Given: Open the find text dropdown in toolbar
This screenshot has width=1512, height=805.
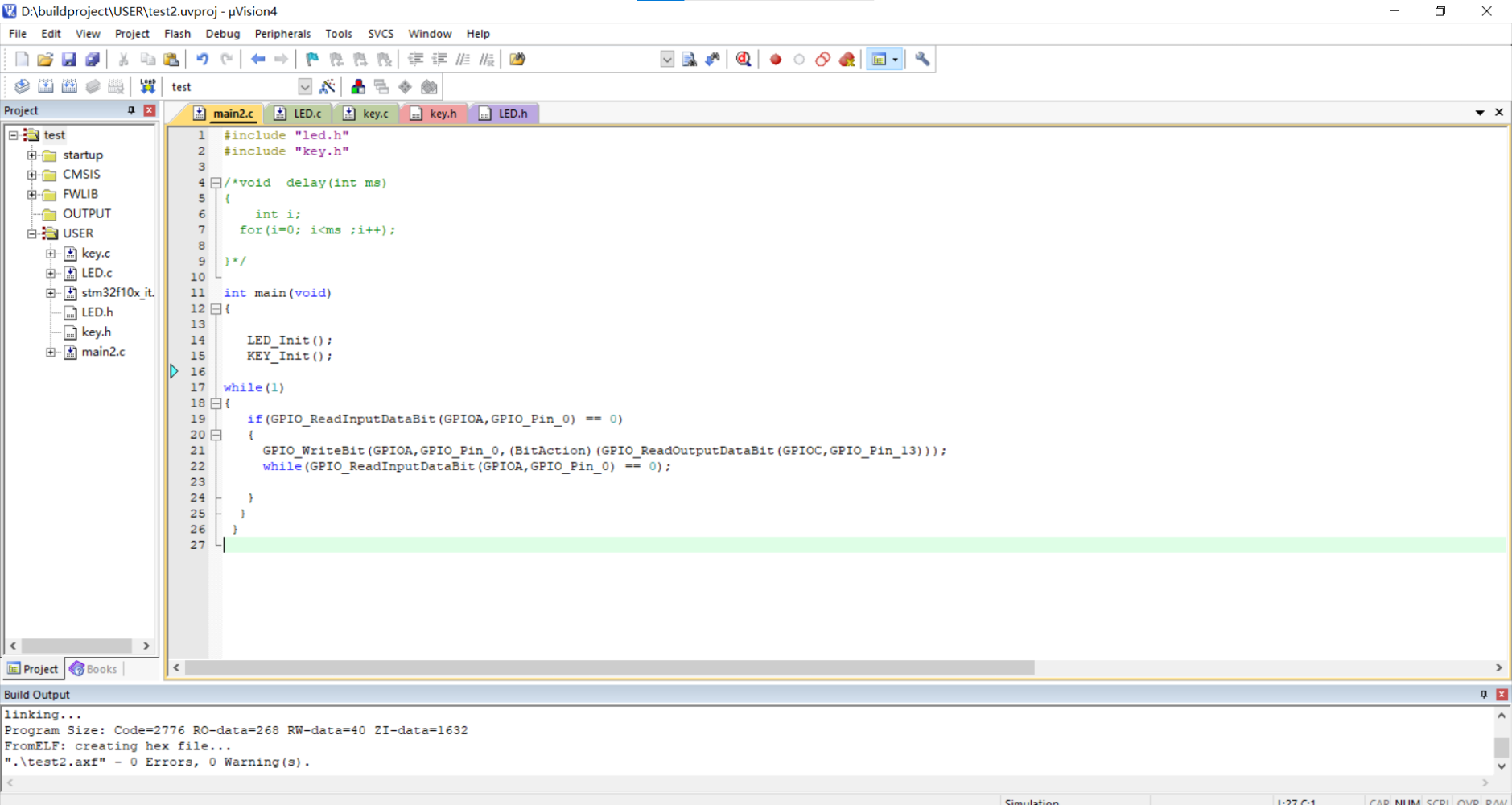Looking at the screenshot, I should pos(667,59).
